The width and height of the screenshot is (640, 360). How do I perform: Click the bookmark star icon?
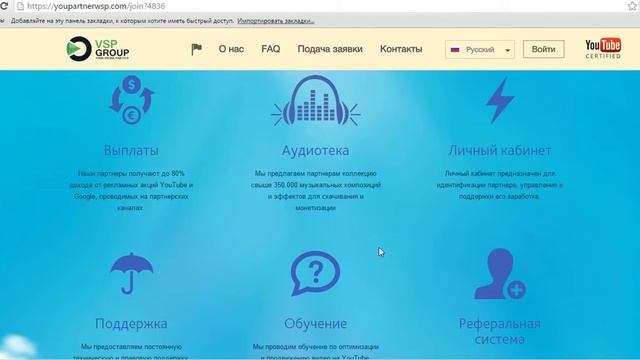point(632,6)
